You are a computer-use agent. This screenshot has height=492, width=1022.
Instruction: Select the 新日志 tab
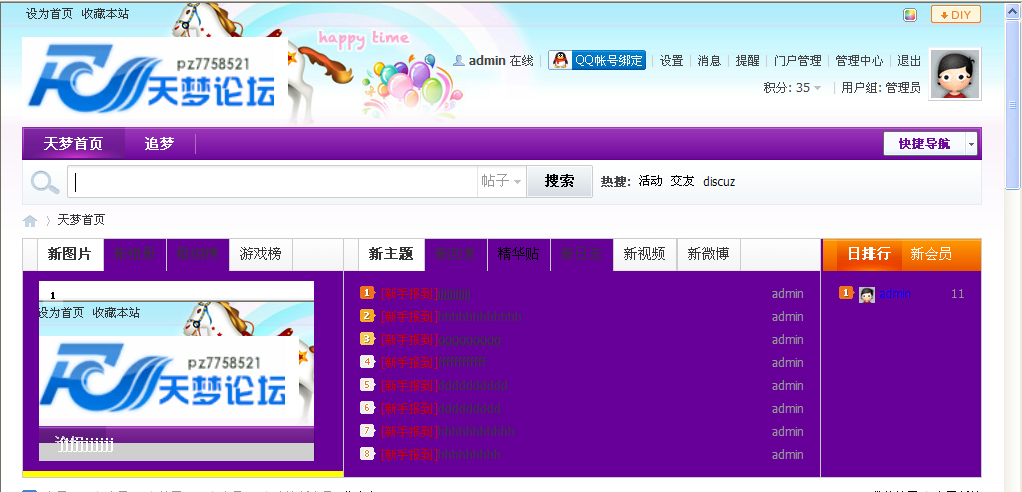pos(582,254)
